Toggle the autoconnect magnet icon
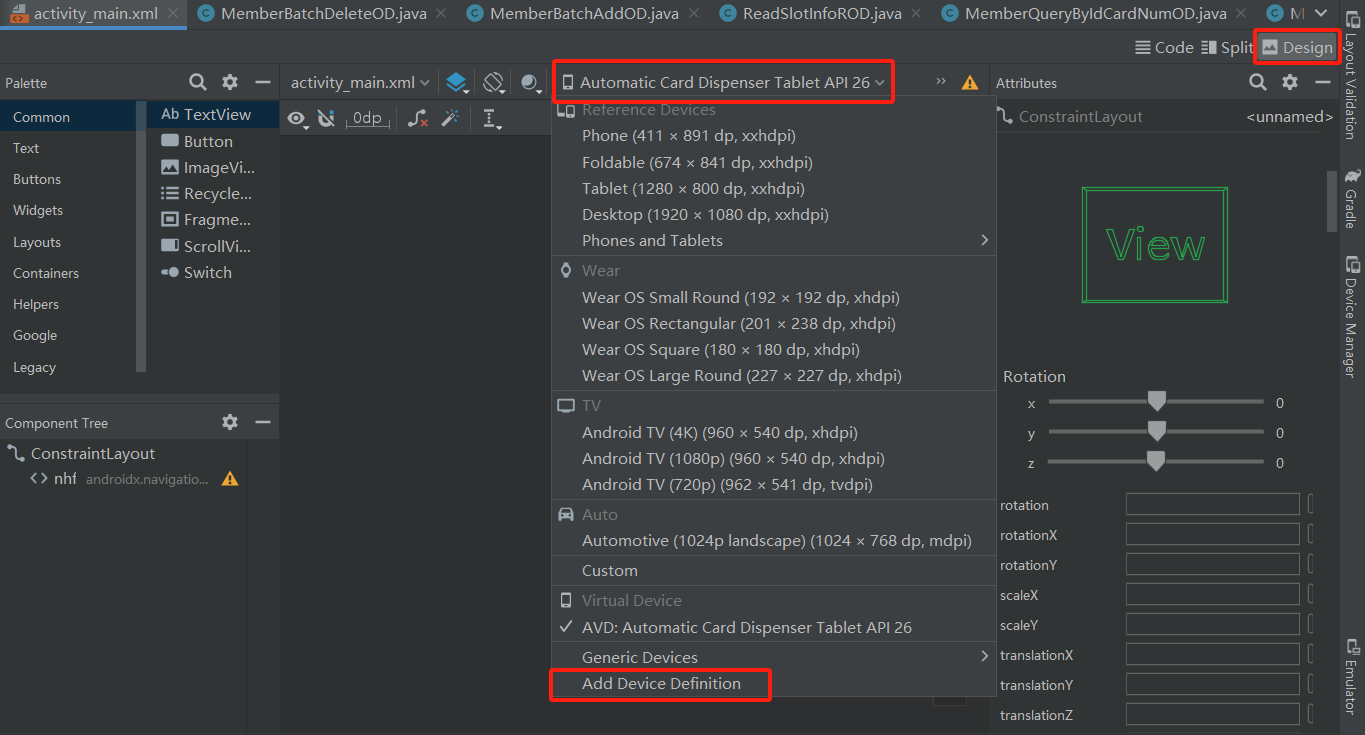The width and height of the screenshot is (1365, 735). 326,118
